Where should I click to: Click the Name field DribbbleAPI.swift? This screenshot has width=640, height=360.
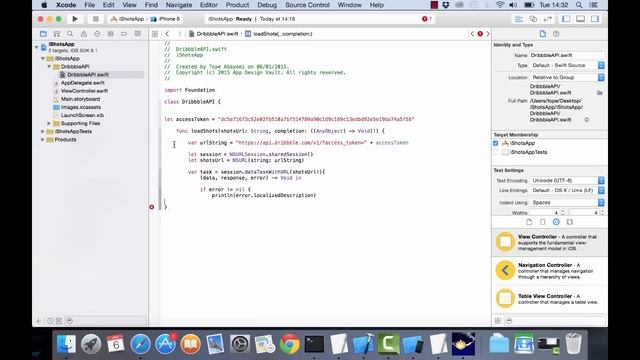click(x=567, y=55)
